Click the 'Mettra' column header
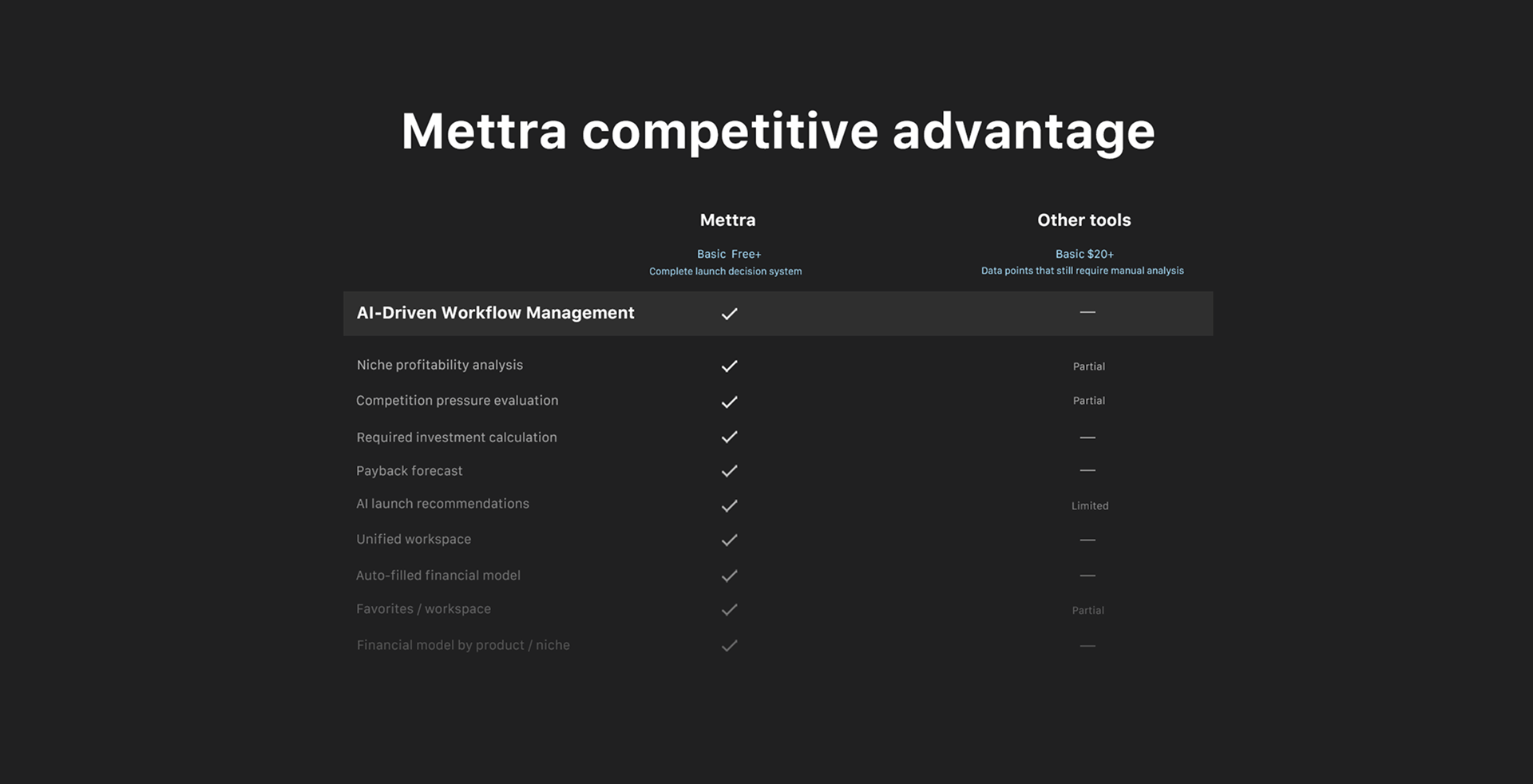1533x784 pixels. coord(727,220)
